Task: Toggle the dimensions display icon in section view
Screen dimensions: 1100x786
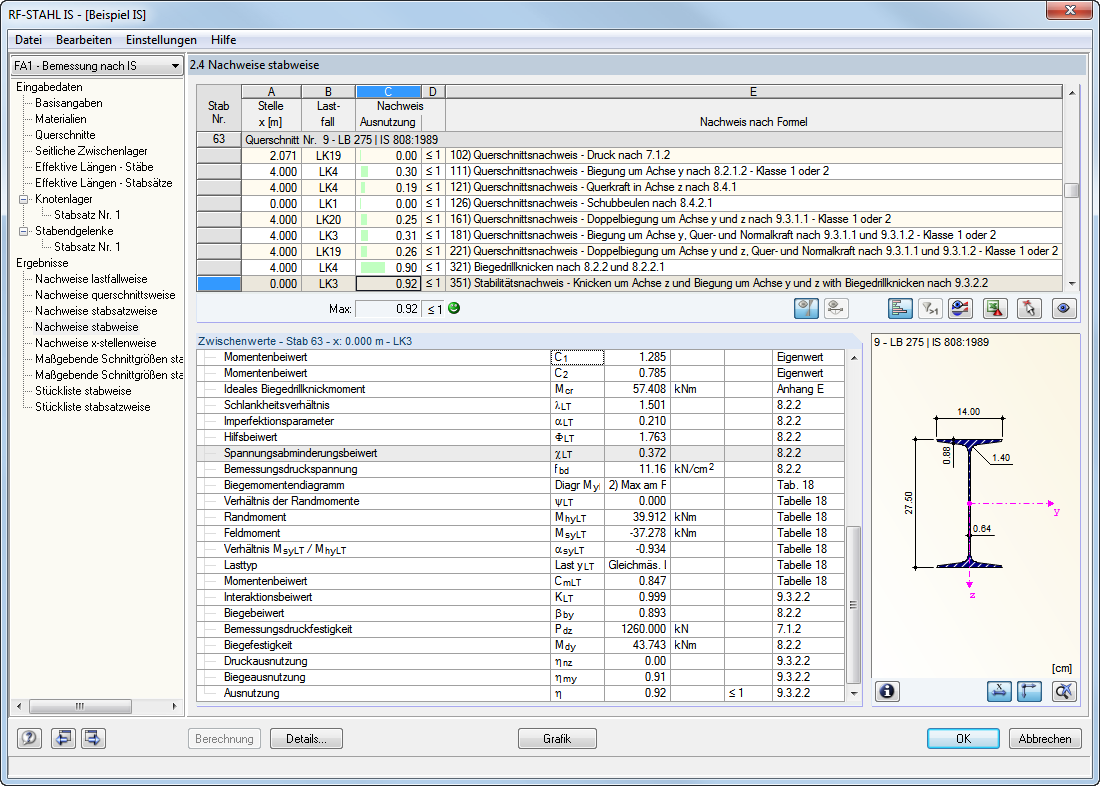Action: (999, 691)
